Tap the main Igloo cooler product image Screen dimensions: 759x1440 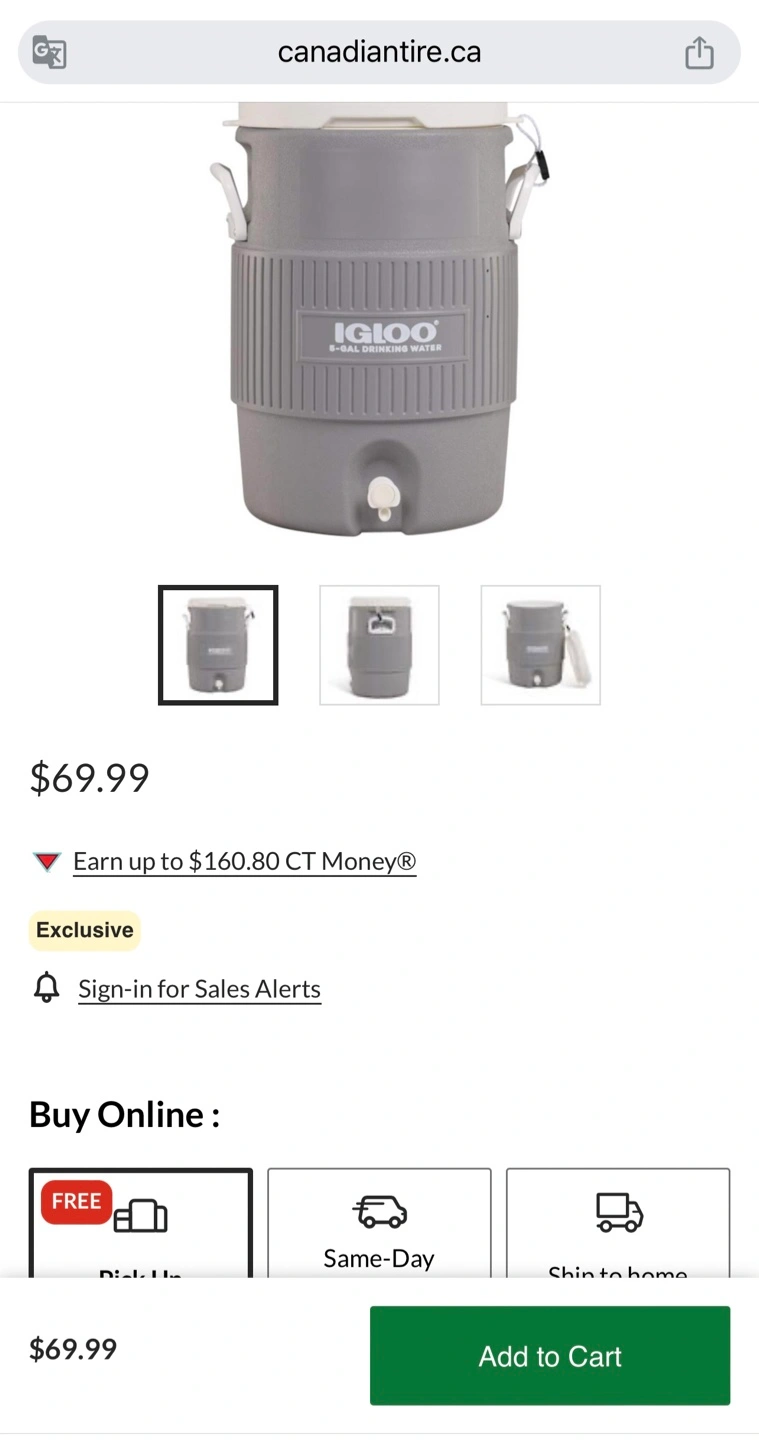tap(379, 320)
